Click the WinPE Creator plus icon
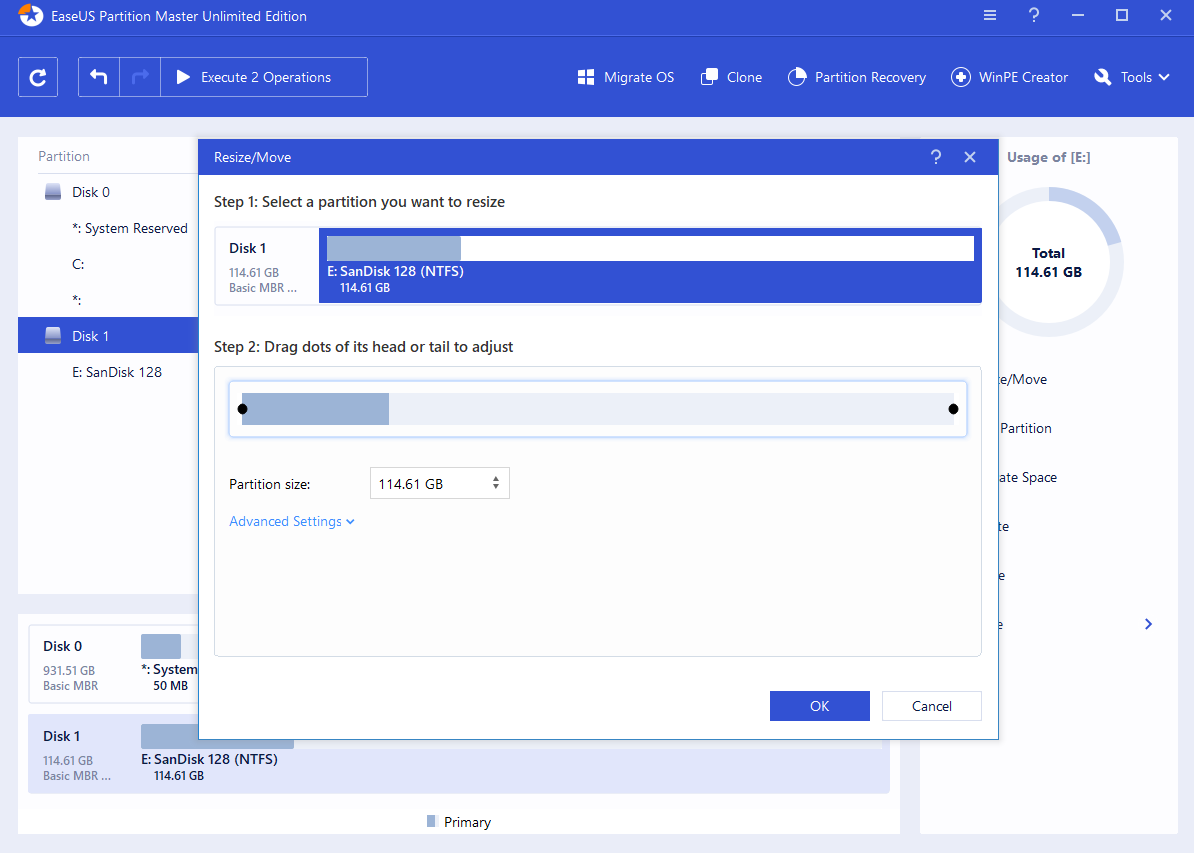1194x853 pixels. pos(961,77)
